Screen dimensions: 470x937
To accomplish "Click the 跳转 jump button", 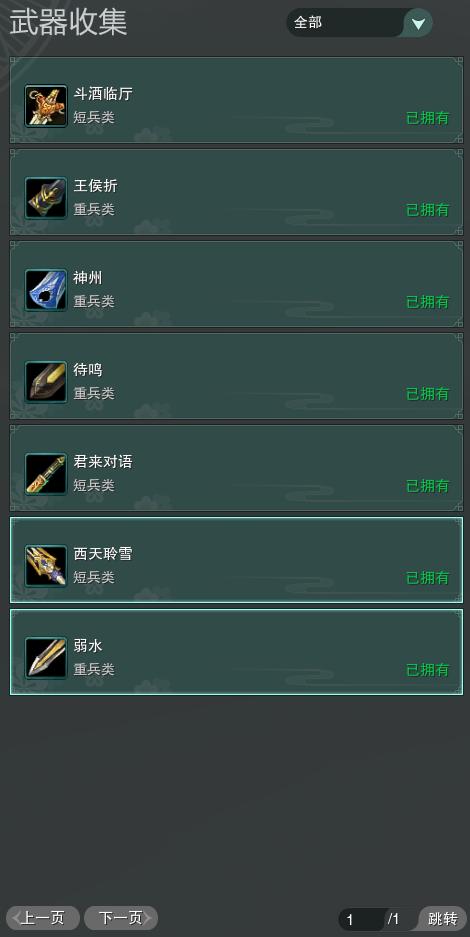I will (x=443, y=919).
